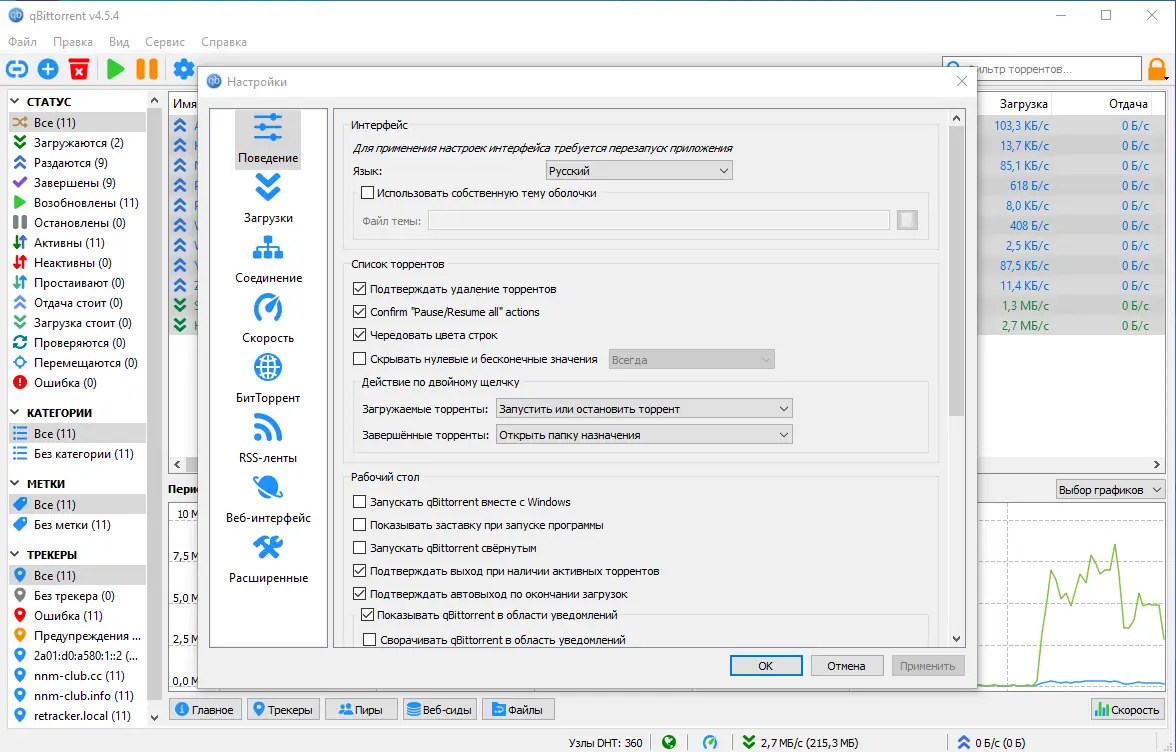Click the orange pause toolbar icon

coord(147,70)
